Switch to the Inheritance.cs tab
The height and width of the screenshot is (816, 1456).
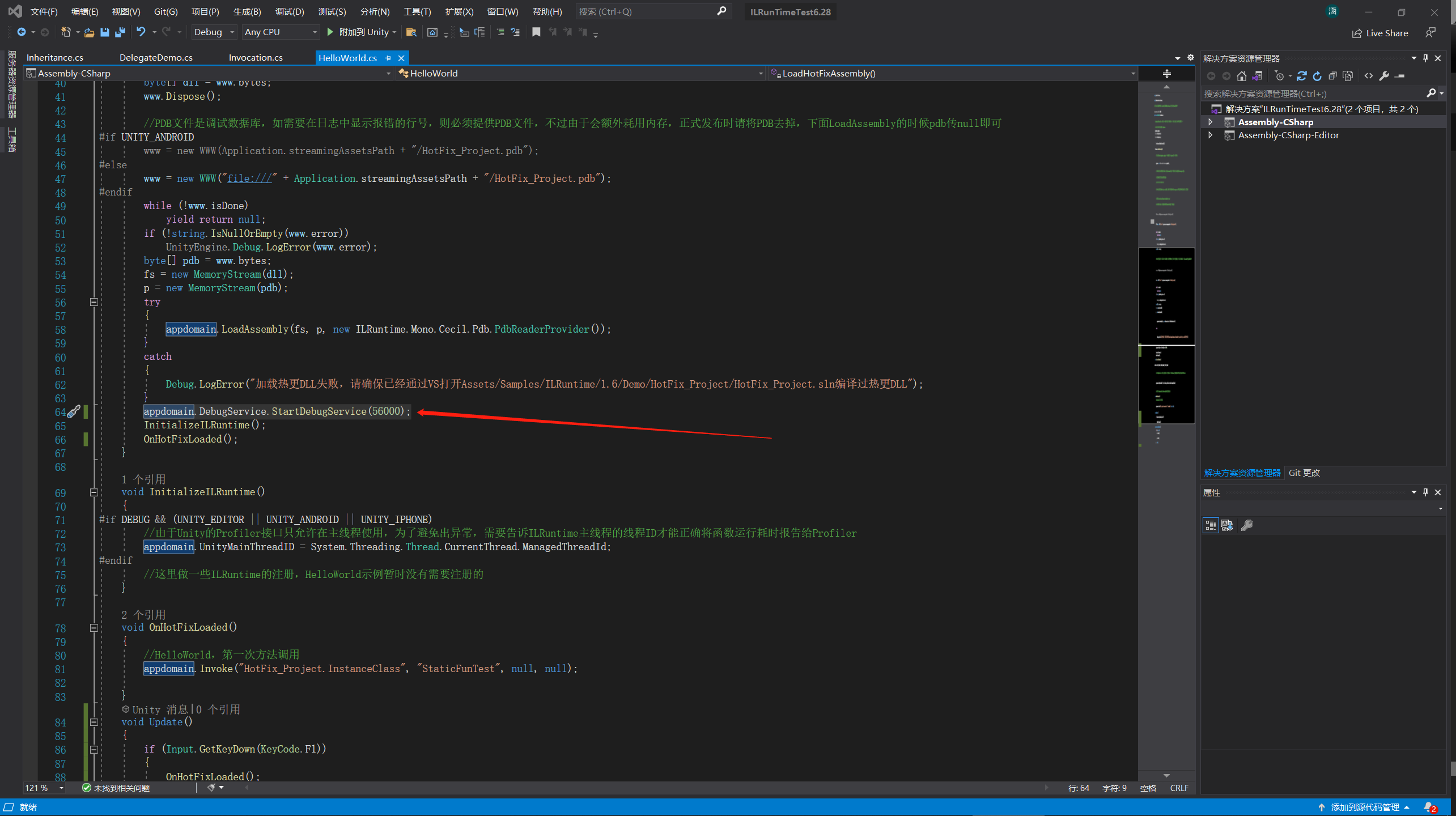[x=55, y=57]
